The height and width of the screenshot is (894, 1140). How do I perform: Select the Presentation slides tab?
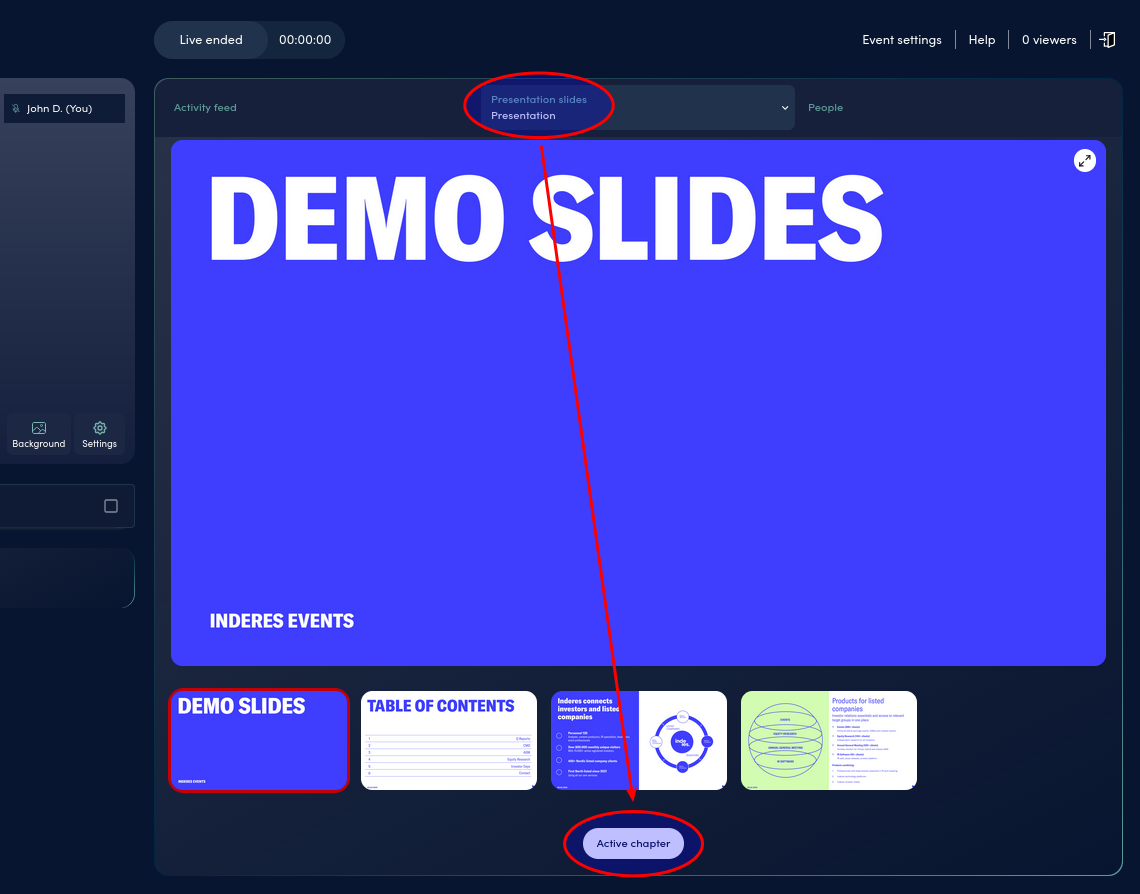click(539, 99)
